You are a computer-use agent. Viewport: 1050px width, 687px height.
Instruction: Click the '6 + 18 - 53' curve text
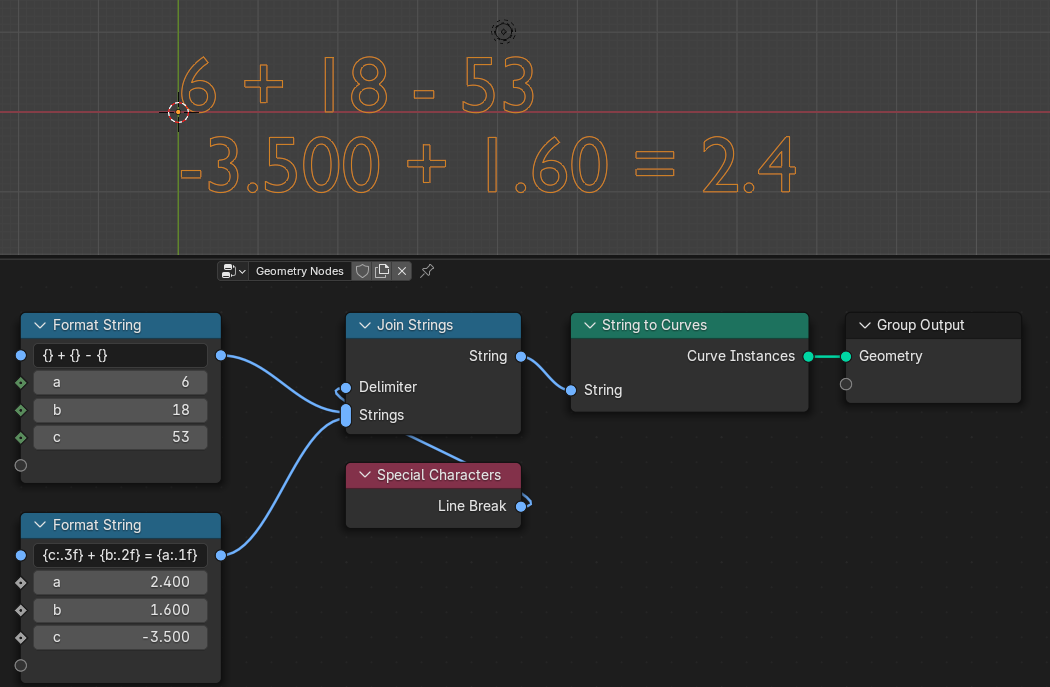(357, 84)
